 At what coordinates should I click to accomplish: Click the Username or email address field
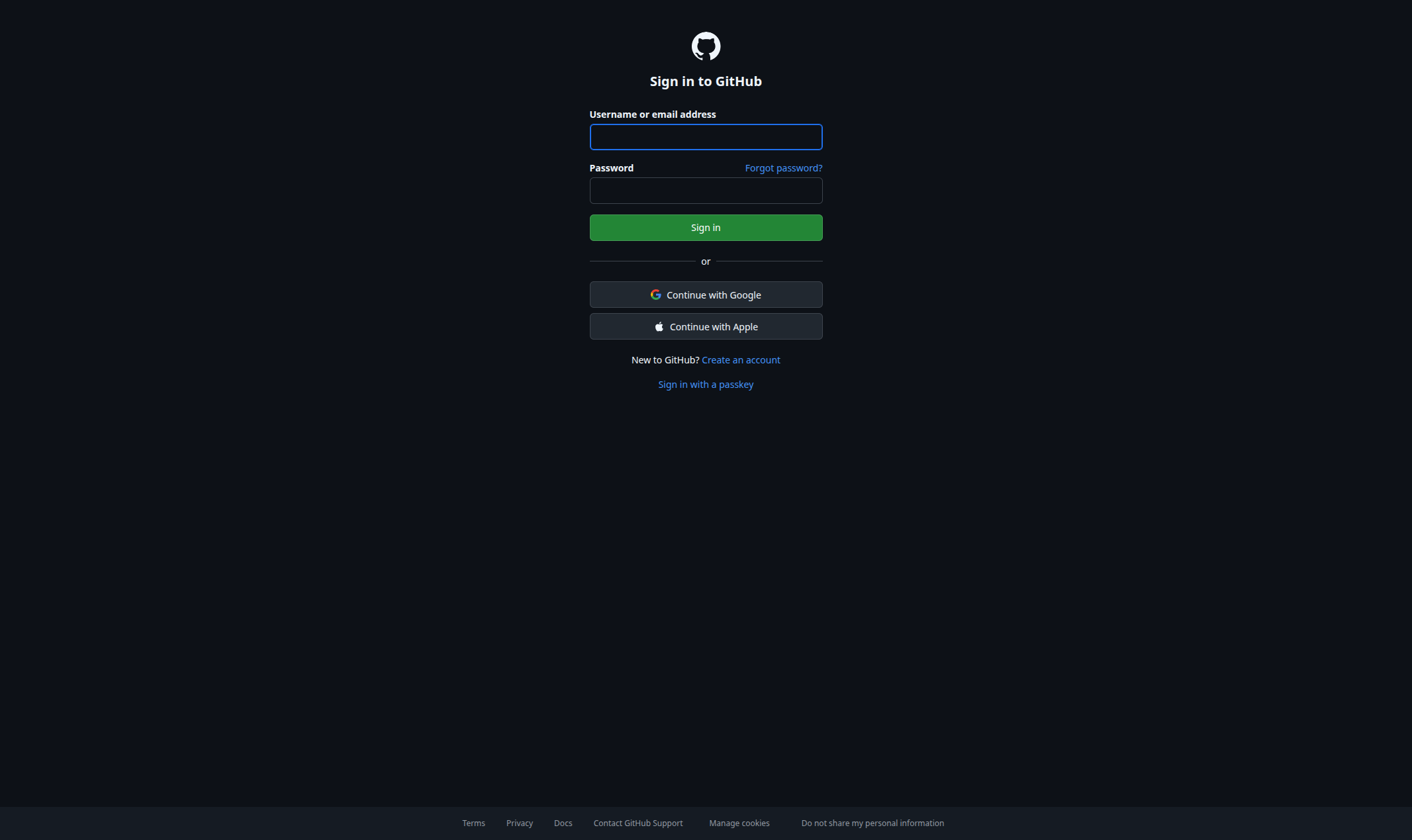coord(706,137)
